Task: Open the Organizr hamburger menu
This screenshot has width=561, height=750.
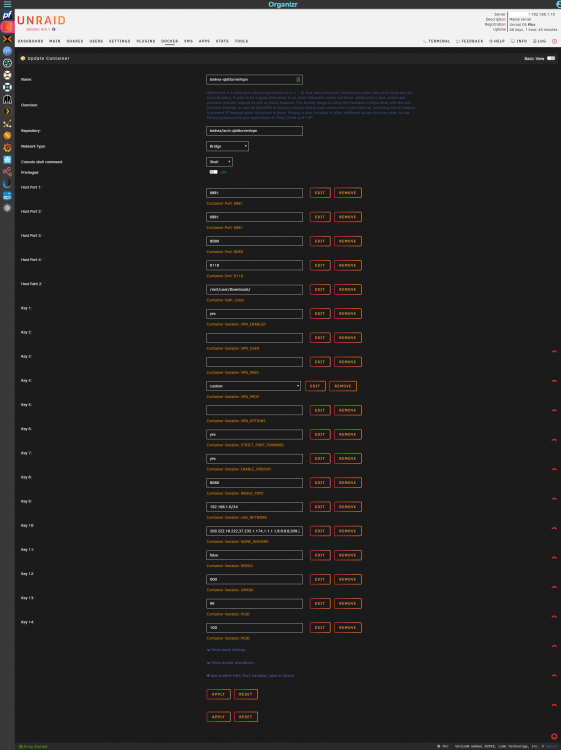Action: point(7,4)
